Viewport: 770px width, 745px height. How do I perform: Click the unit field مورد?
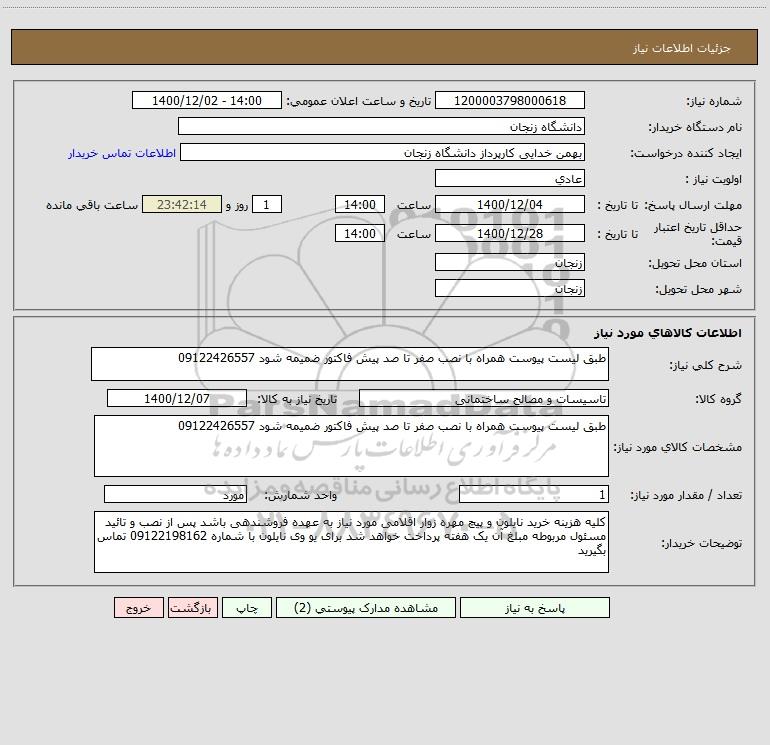[175, 494]
